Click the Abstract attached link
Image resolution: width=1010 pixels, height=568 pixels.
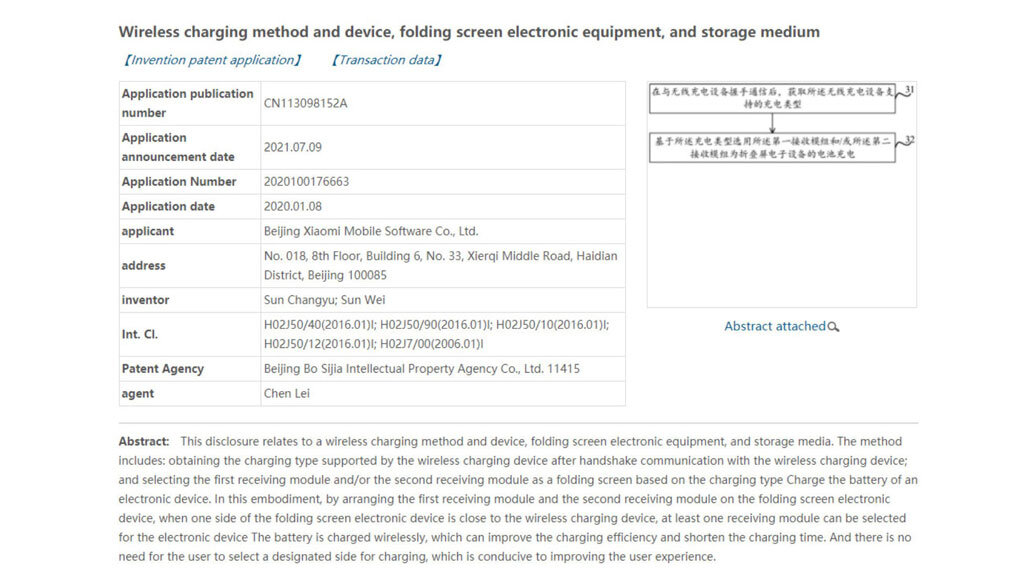(775, 326)
